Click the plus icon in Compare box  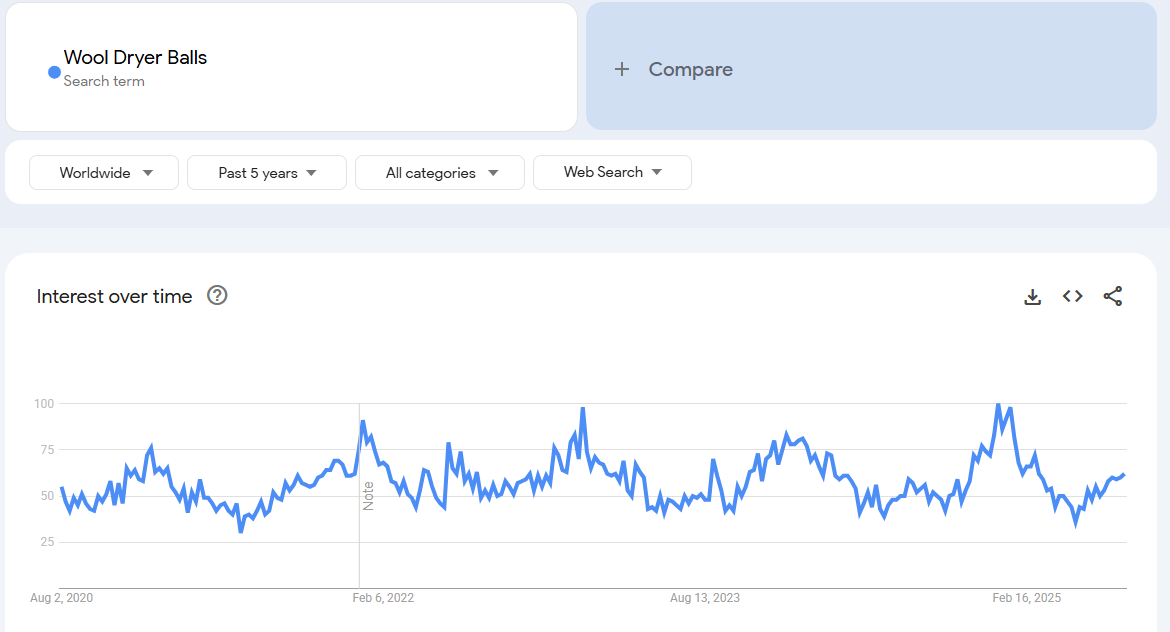pos(622,69)
